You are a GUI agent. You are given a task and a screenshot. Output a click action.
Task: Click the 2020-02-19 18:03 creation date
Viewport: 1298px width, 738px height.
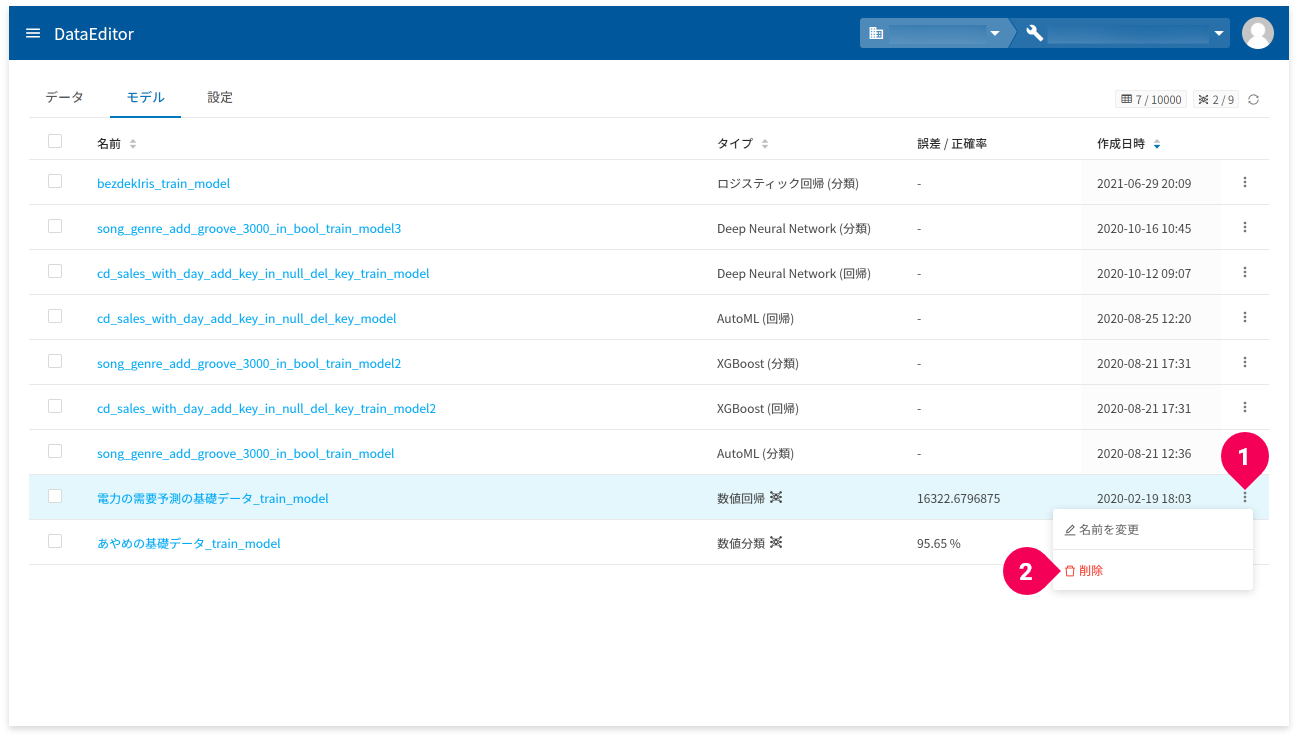point(1144,498)
